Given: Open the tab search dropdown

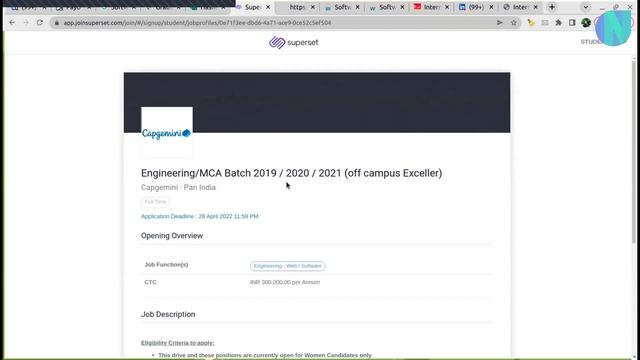Looking at the screenshot, I should point(586,7).
